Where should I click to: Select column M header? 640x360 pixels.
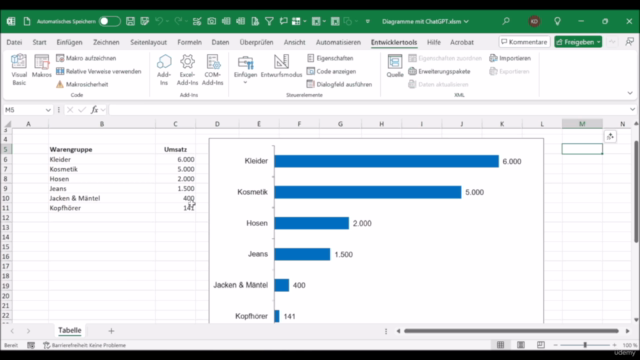click(582, 124)
